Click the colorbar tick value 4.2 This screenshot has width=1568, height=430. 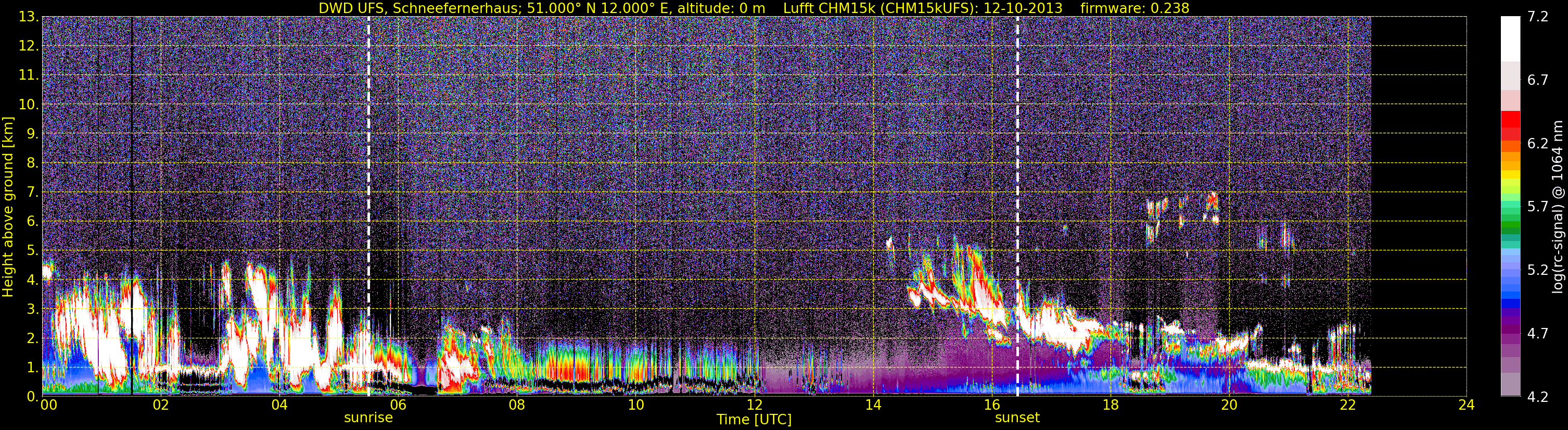[1538, 397]
